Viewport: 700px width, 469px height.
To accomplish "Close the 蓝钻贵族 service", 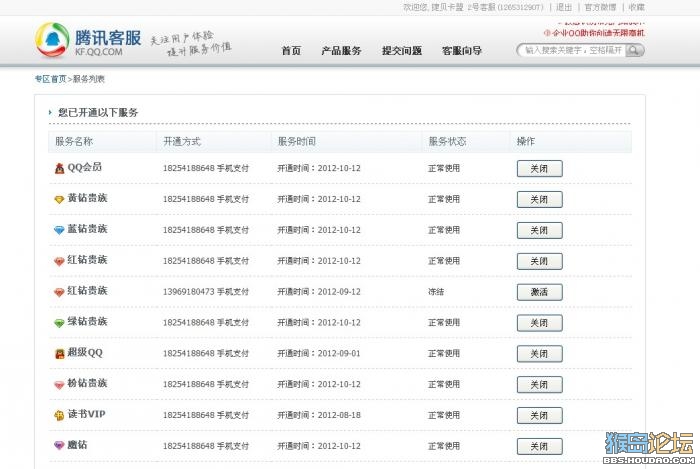I will tap(539, 230).
